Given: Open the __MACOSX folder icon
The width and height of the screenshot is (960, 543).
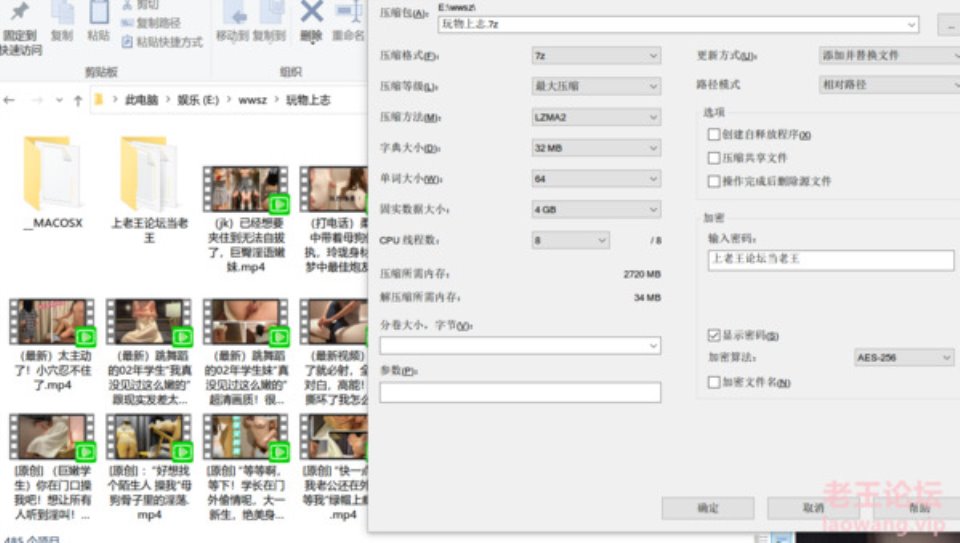Looking at the screenshot, I should pos(52,174).
